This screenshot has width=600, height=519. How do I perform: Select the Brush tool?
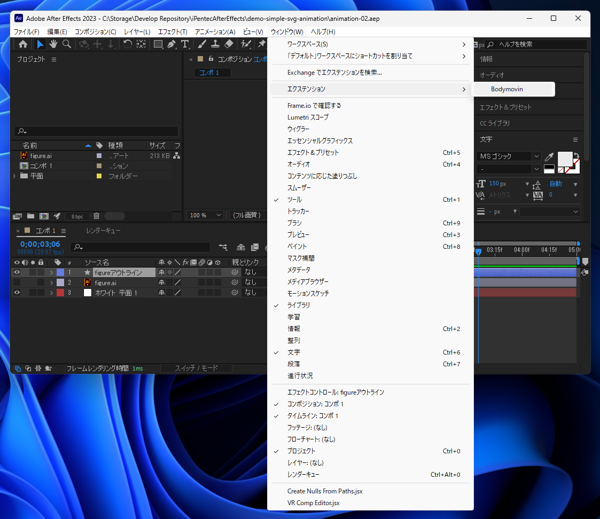click(x=202, y=44)
